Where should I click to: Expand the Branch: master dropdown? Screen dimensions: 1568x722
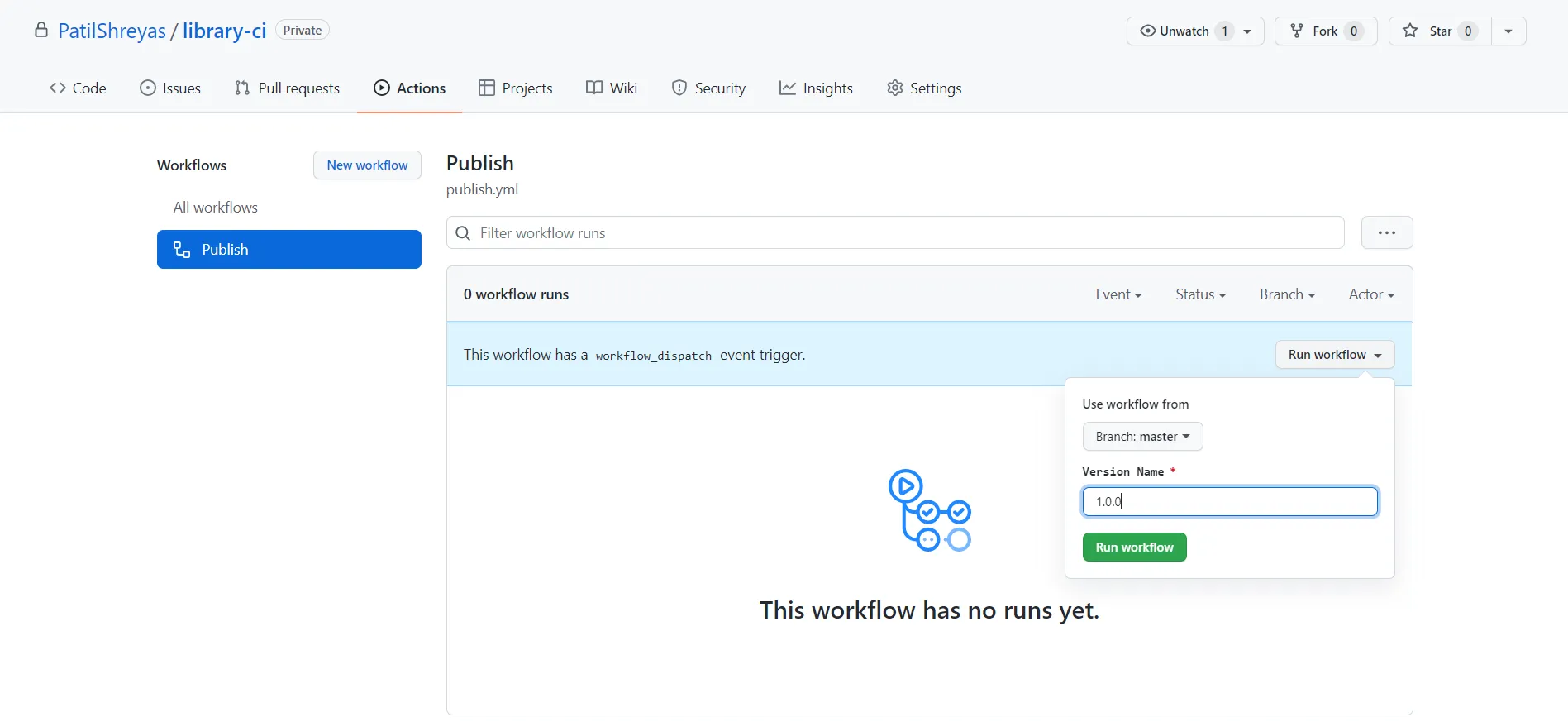(1141, 437)
